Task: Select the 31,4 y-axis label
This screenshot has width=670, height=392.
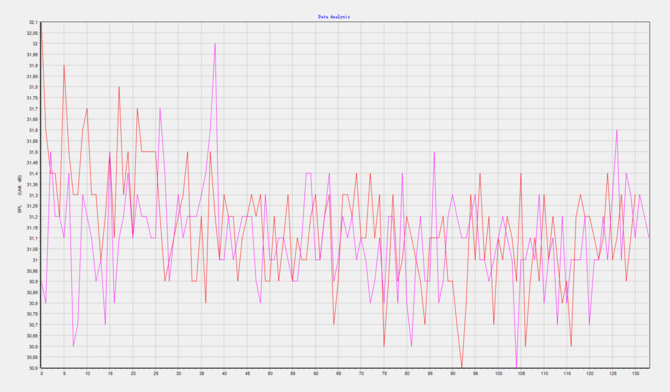Action: 33,174
